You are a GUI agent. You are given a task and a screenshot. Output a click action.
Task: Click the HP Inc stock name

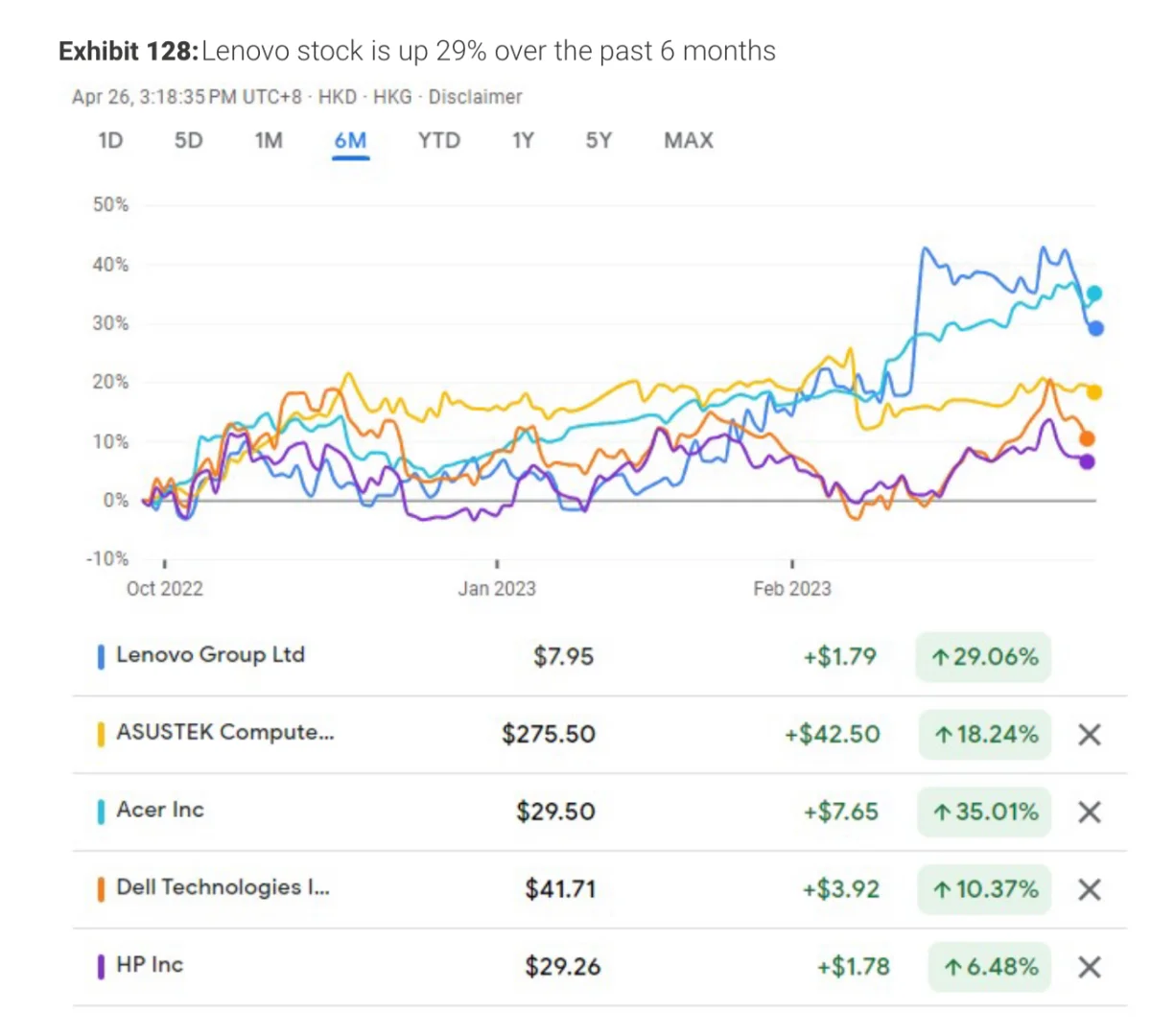[x=150, y=965]
